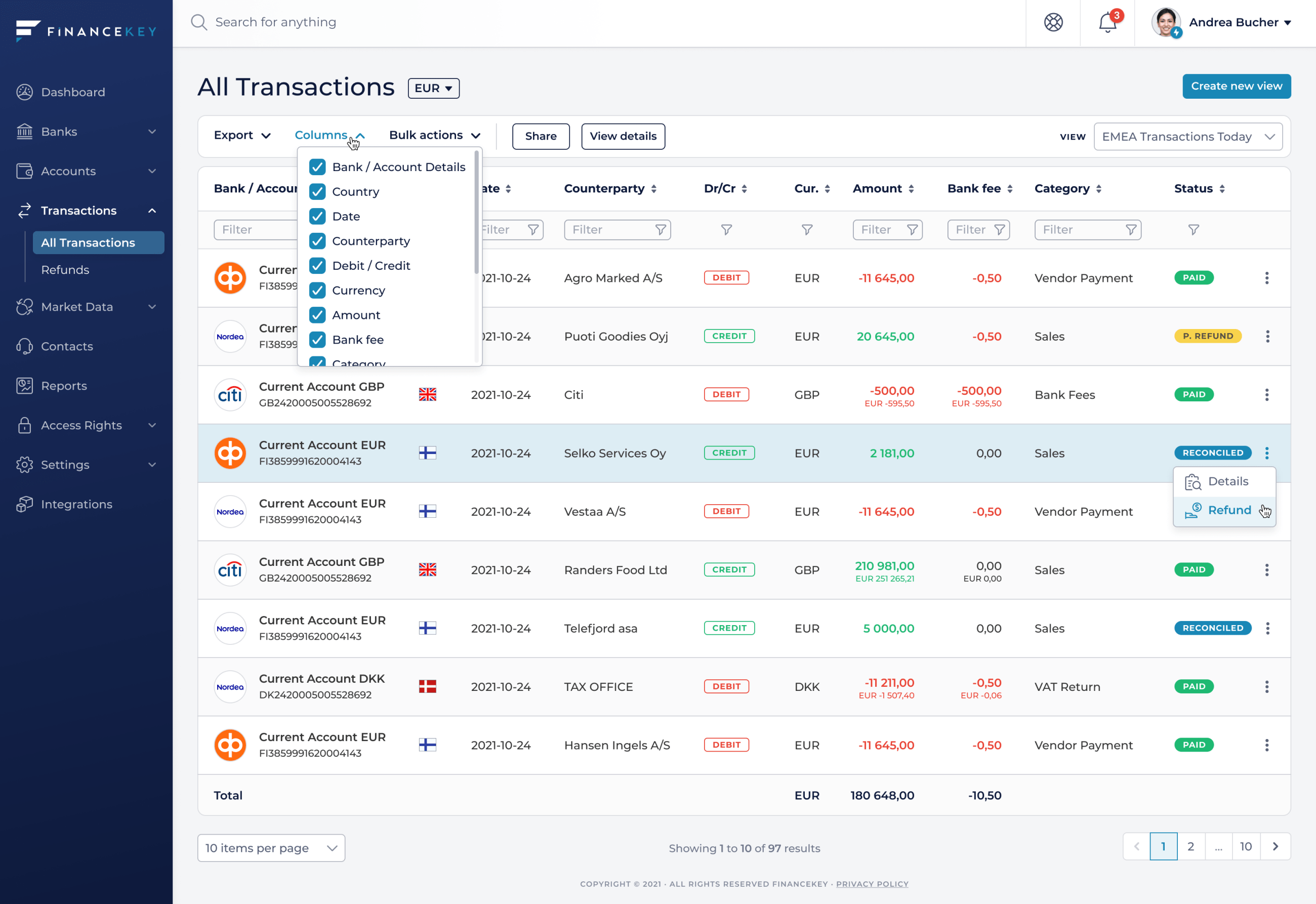The width and height of the screenshot is (1316, 904).
Task: Uncheck the Country column checkbox
Action: [x=317, y=192]
